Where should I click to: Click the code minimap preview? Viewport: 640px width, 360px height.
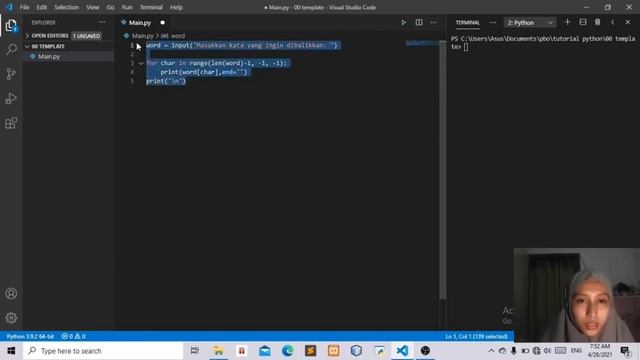pos(422,43)
